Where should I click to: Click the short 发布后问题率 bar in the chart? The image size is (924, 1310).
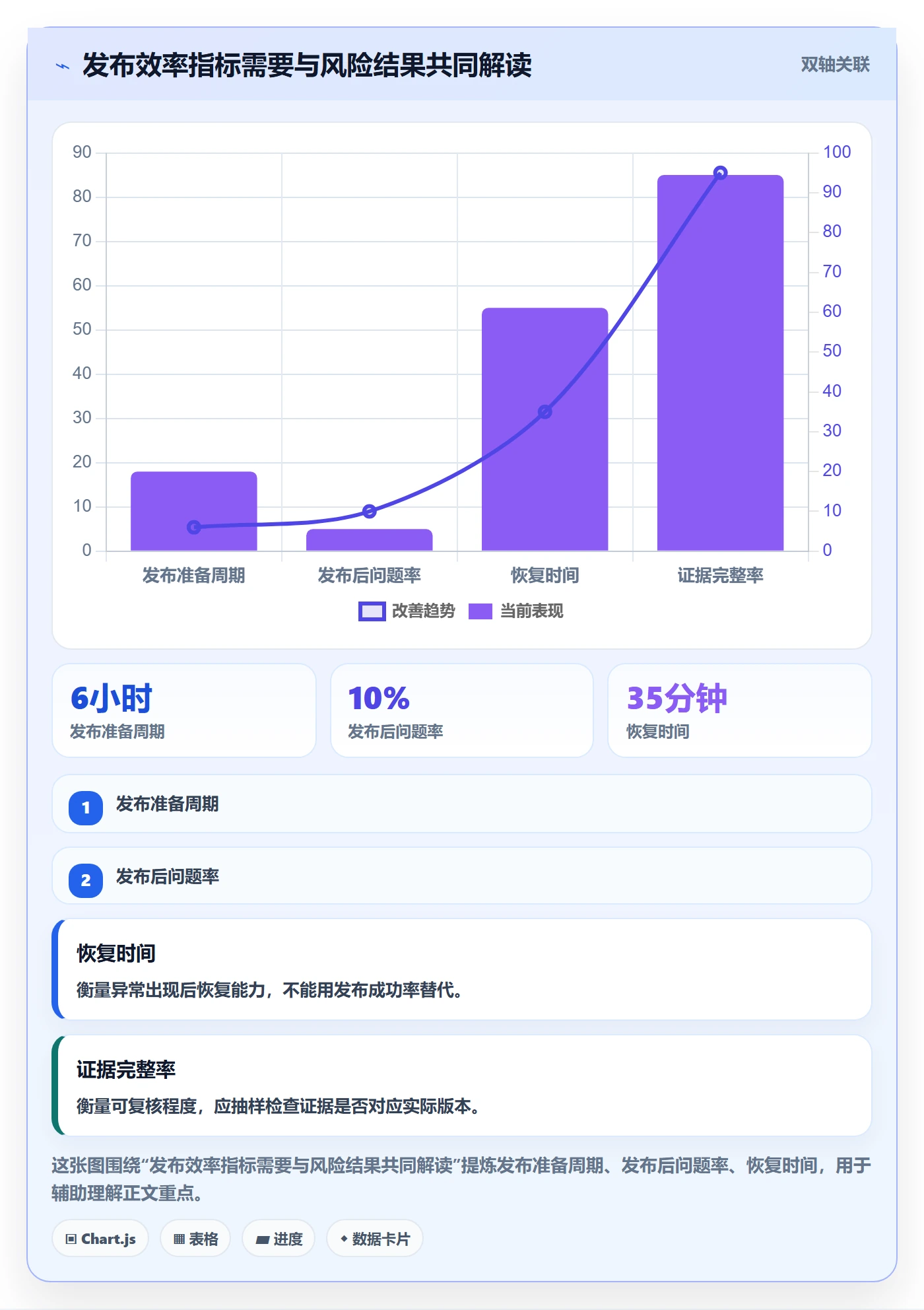370,540
